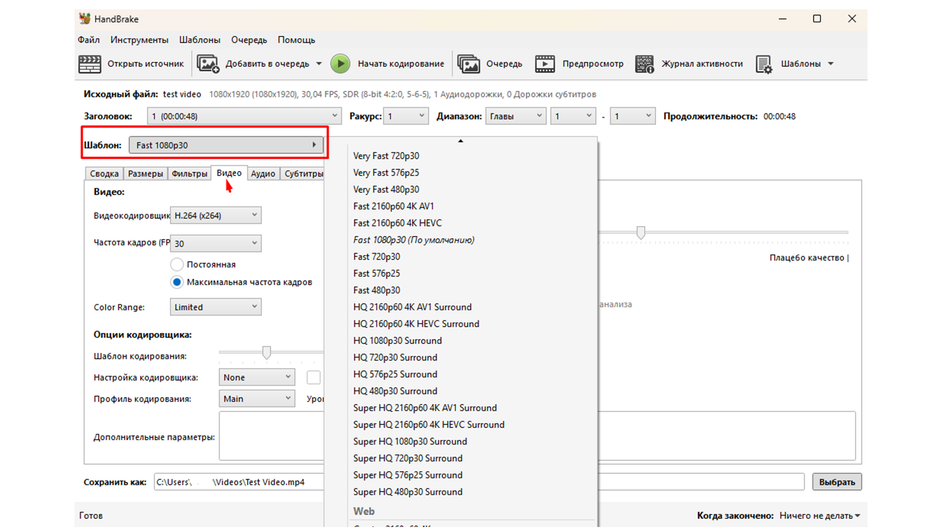Switch to the Фильтры tab
The height and width of the screenshot is (531, 944).
(189, 173)
